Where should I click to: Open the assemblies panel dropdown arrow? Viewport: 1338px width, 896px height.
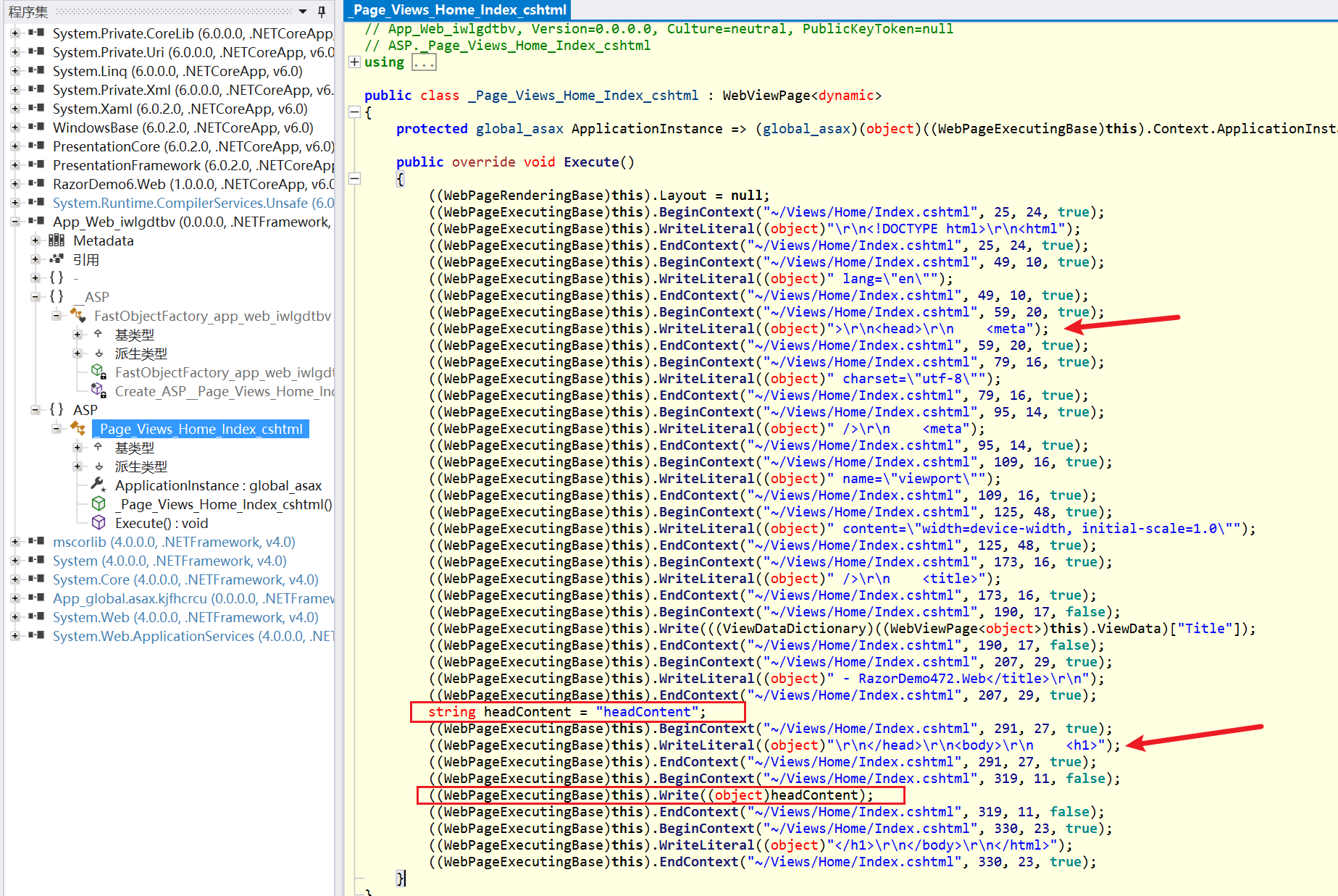click(x=303, y=12)
